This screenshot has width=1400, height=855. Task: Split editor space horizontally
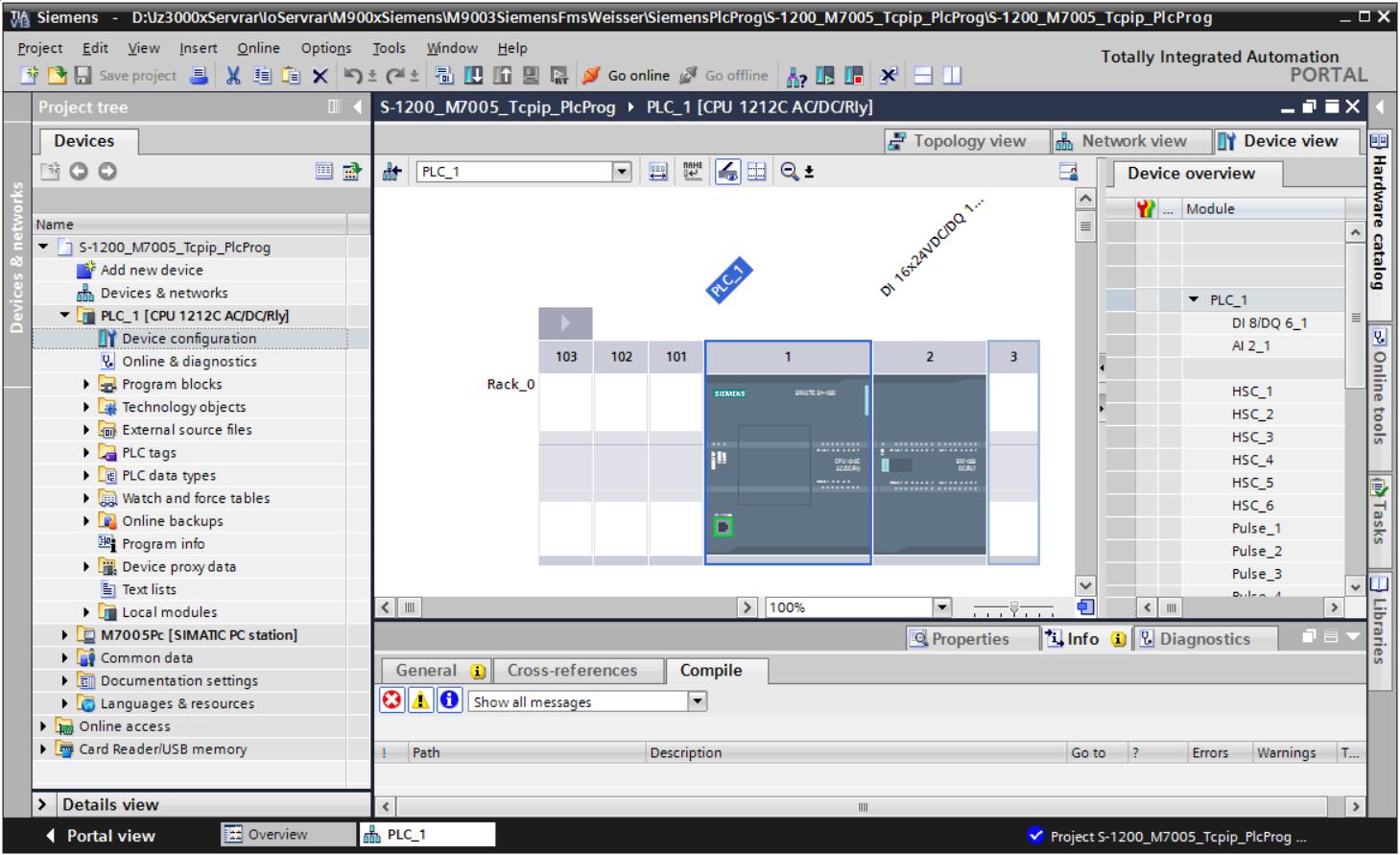pos(922,76)
